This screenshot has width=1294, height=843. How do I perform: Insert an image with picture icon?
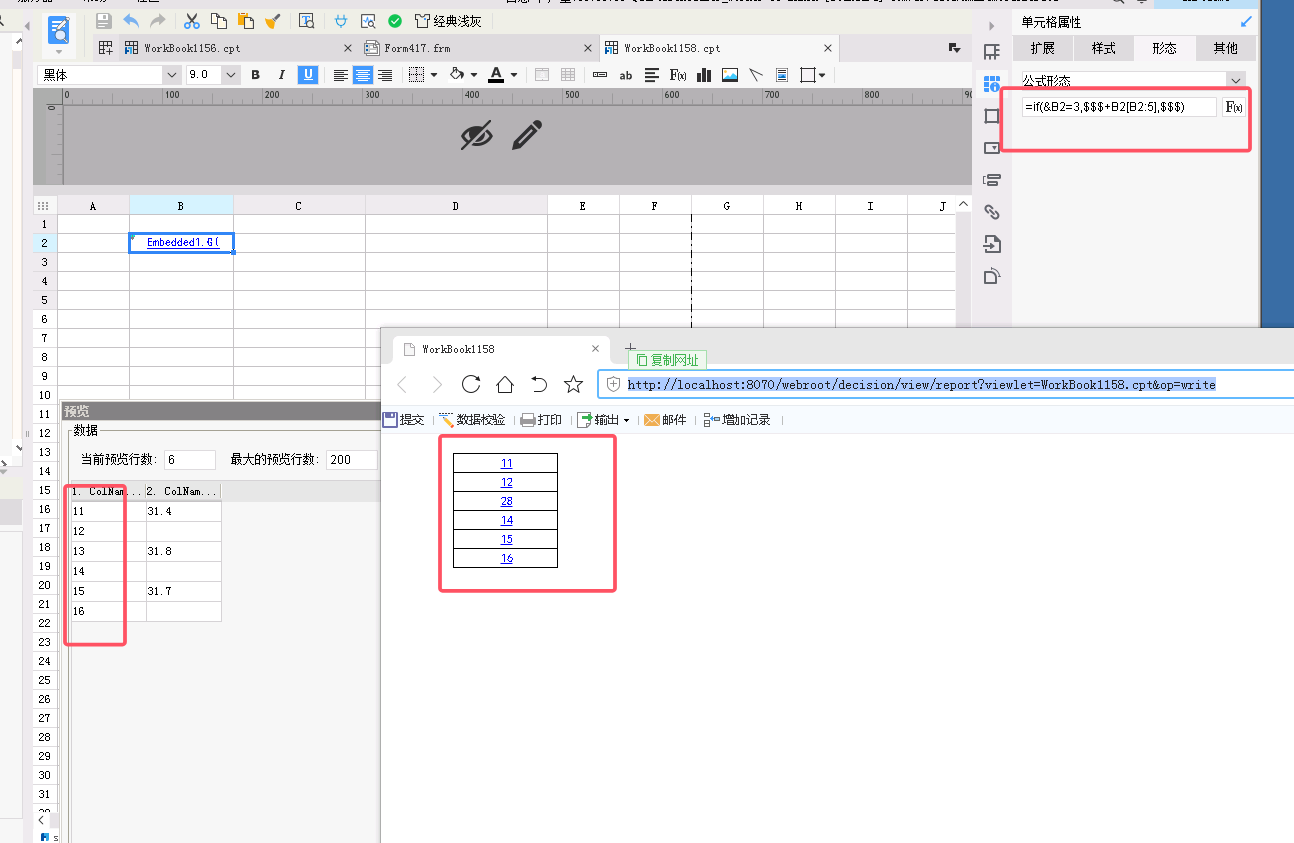730,75
